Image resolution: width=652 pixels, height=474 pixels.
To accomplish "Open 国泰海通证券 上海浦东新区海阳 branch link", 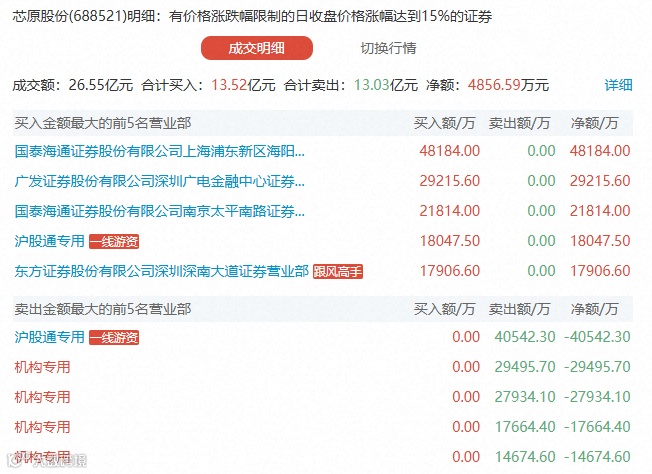I will [160, 151].
